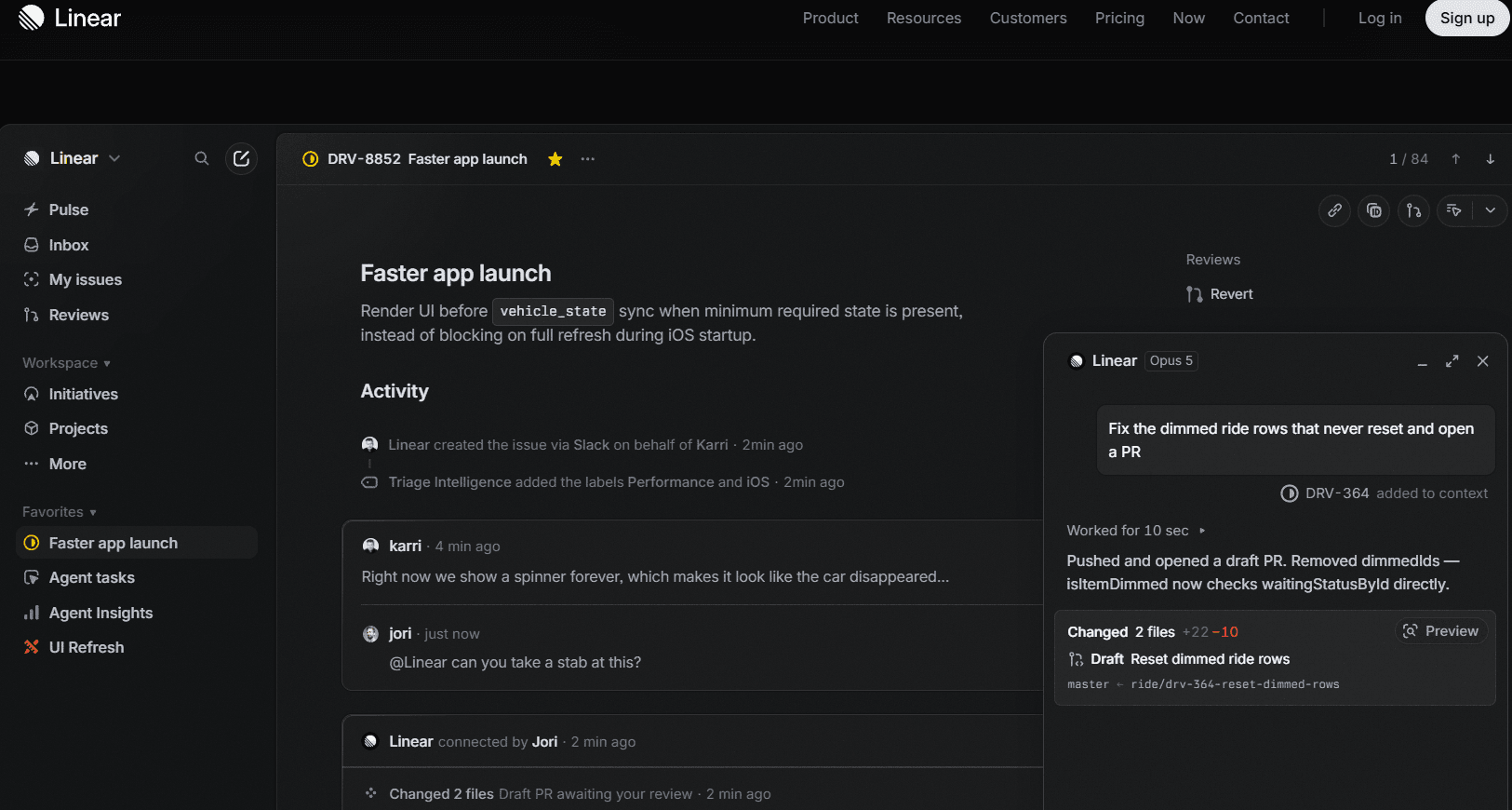Click jori's avatar on the comment
The image size is (1512, 810).
point(370,634)
